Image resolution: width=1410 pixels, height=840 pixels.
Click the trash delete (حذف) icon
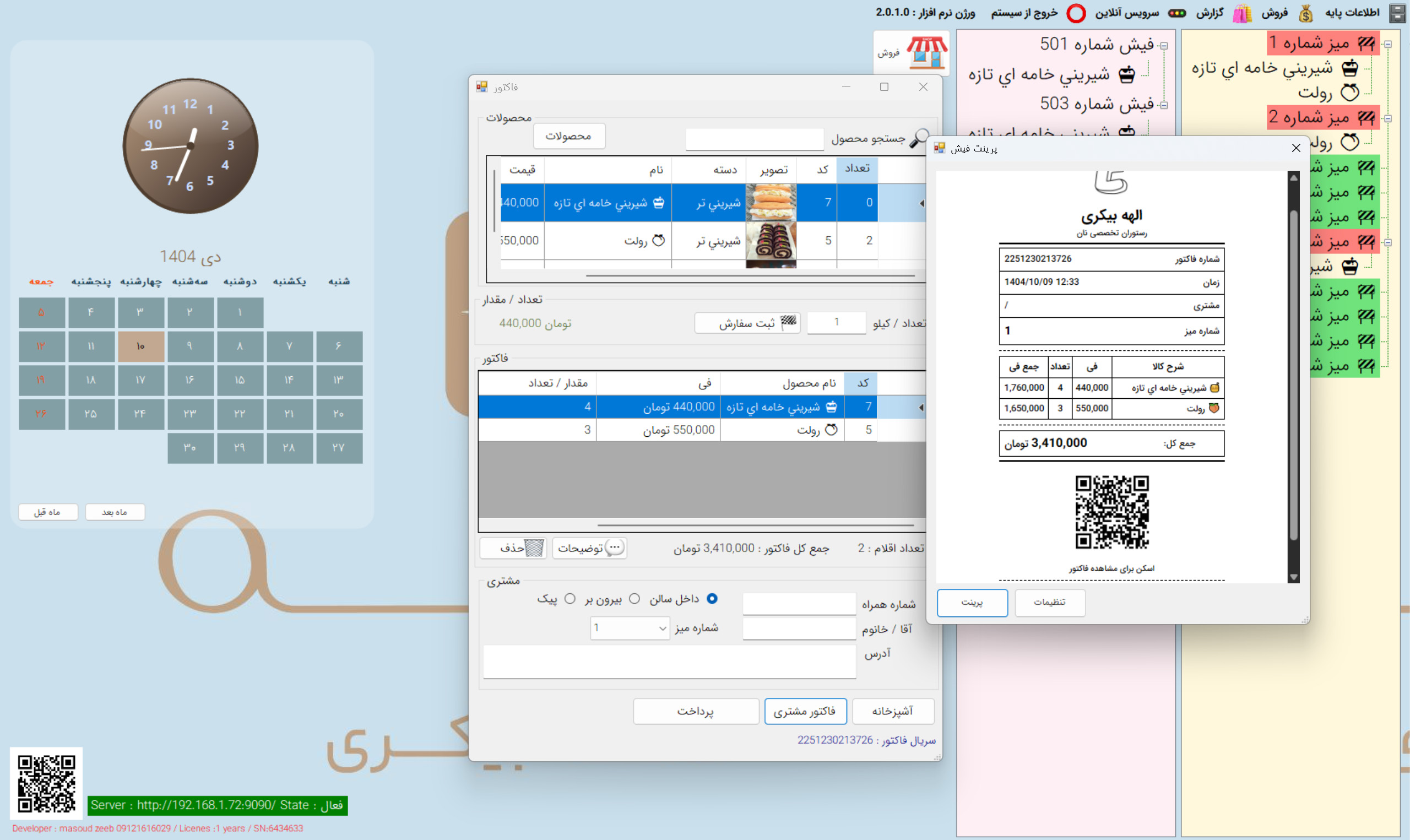click(x=534, y=548)
